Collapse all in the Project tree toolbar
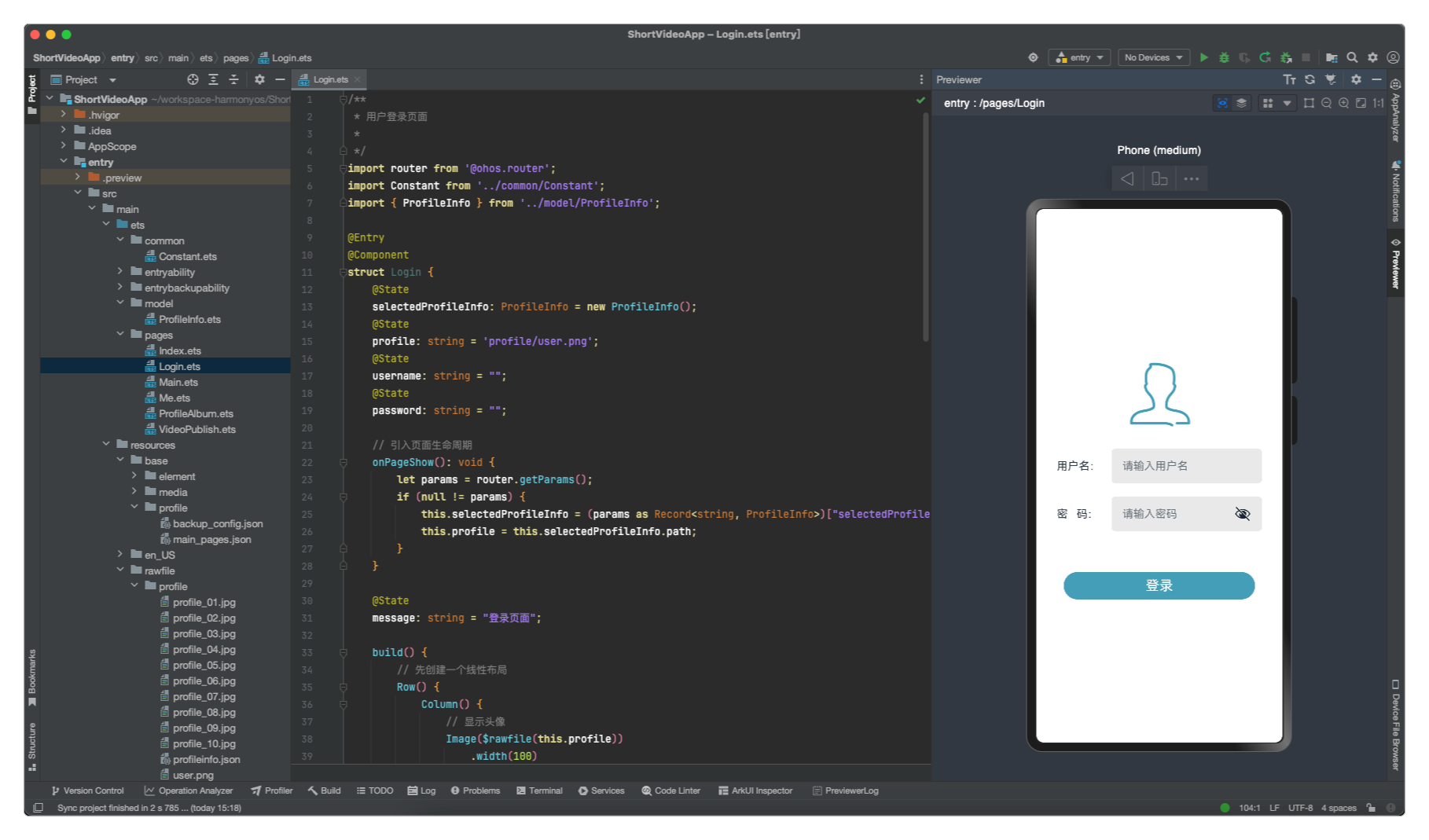1429x840 pixels. (x=233, y=79)
